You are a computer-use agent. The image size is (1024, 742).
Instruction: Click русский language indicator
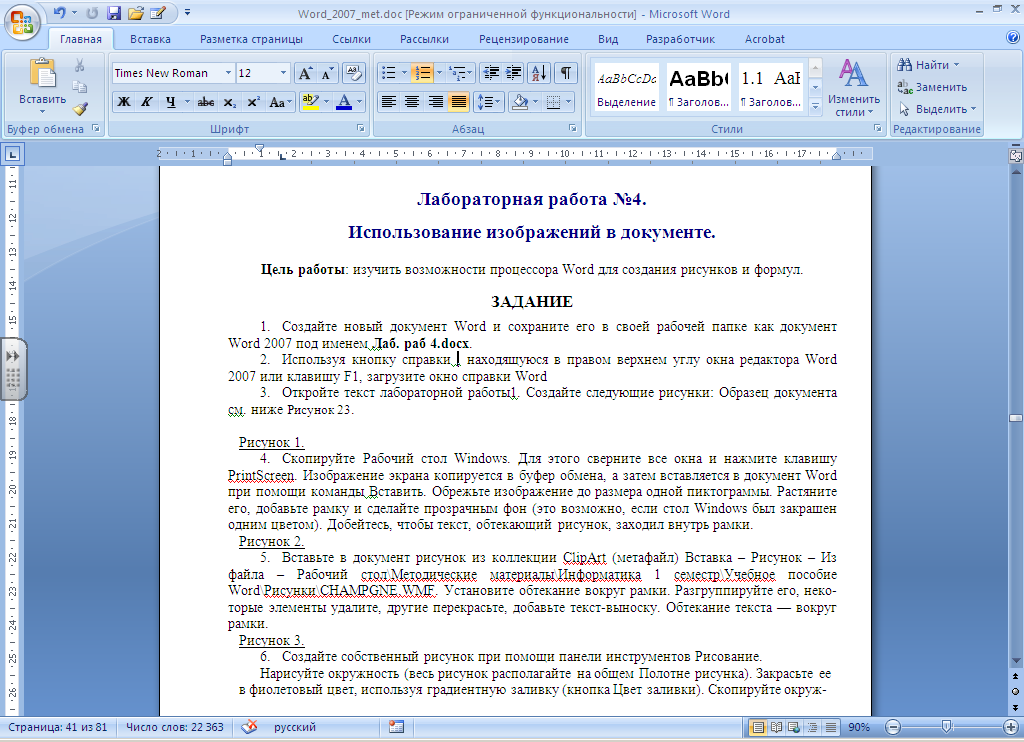click(x=295, y=727)
